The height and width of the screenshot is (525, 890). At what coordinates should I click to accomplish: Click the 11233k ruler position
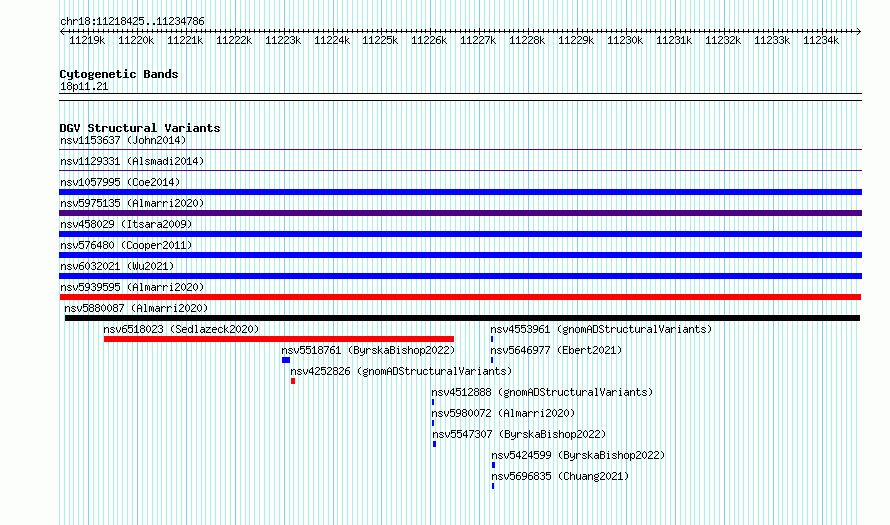point(772,40)
